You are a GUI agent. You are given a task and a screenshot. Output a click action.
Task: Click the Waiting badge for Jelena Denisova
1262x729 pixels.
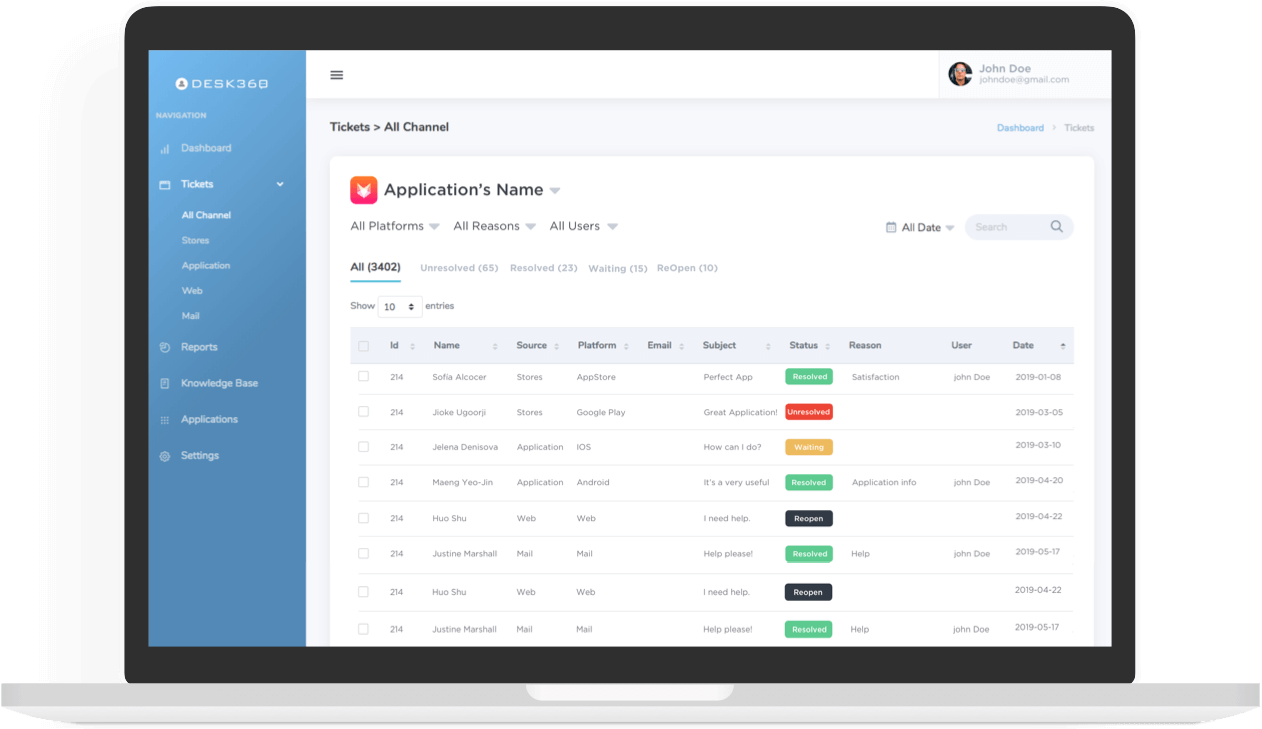tap(809, 447)
